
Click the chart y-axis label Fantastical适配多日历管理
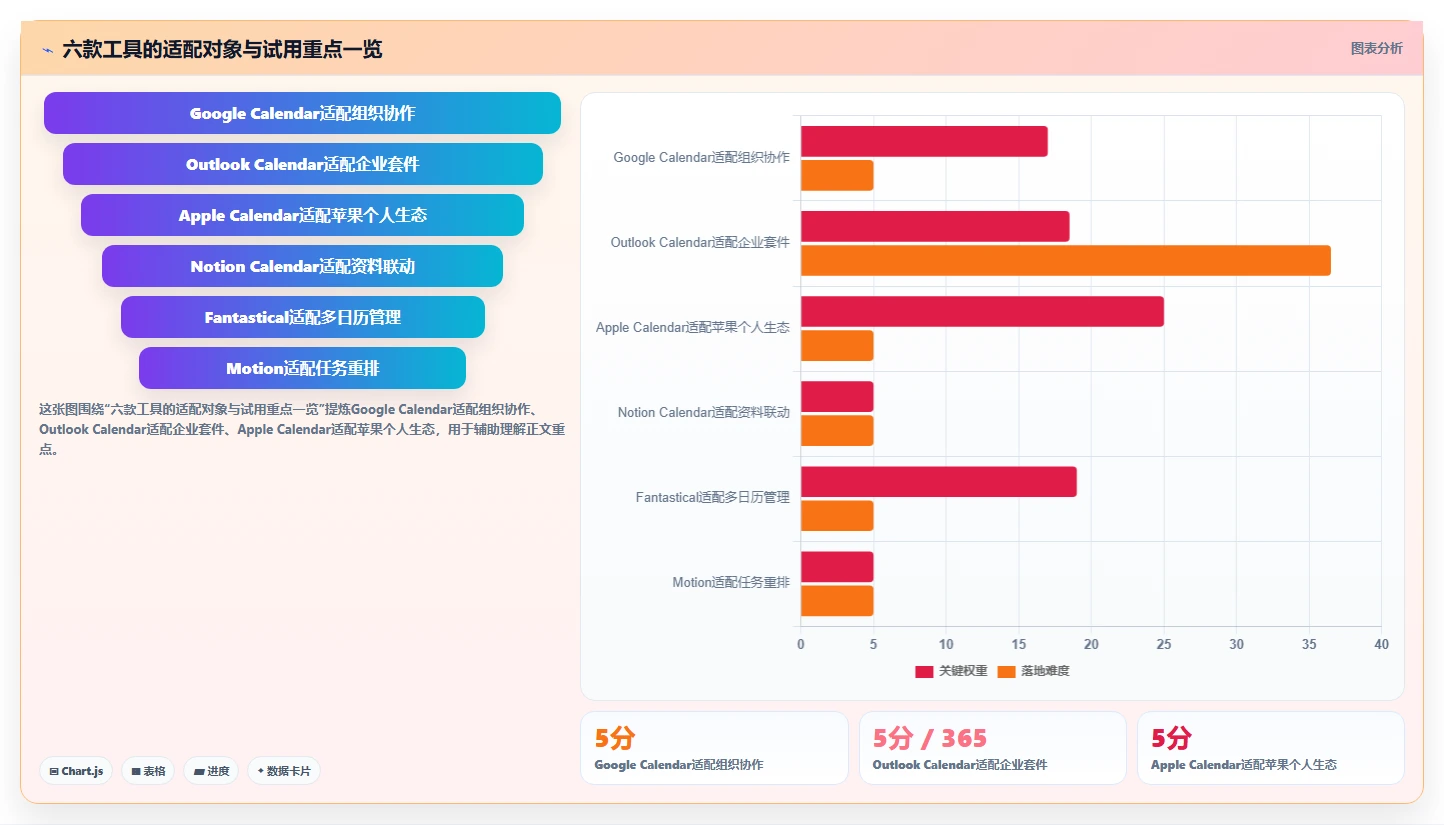[x=712, y=497]
